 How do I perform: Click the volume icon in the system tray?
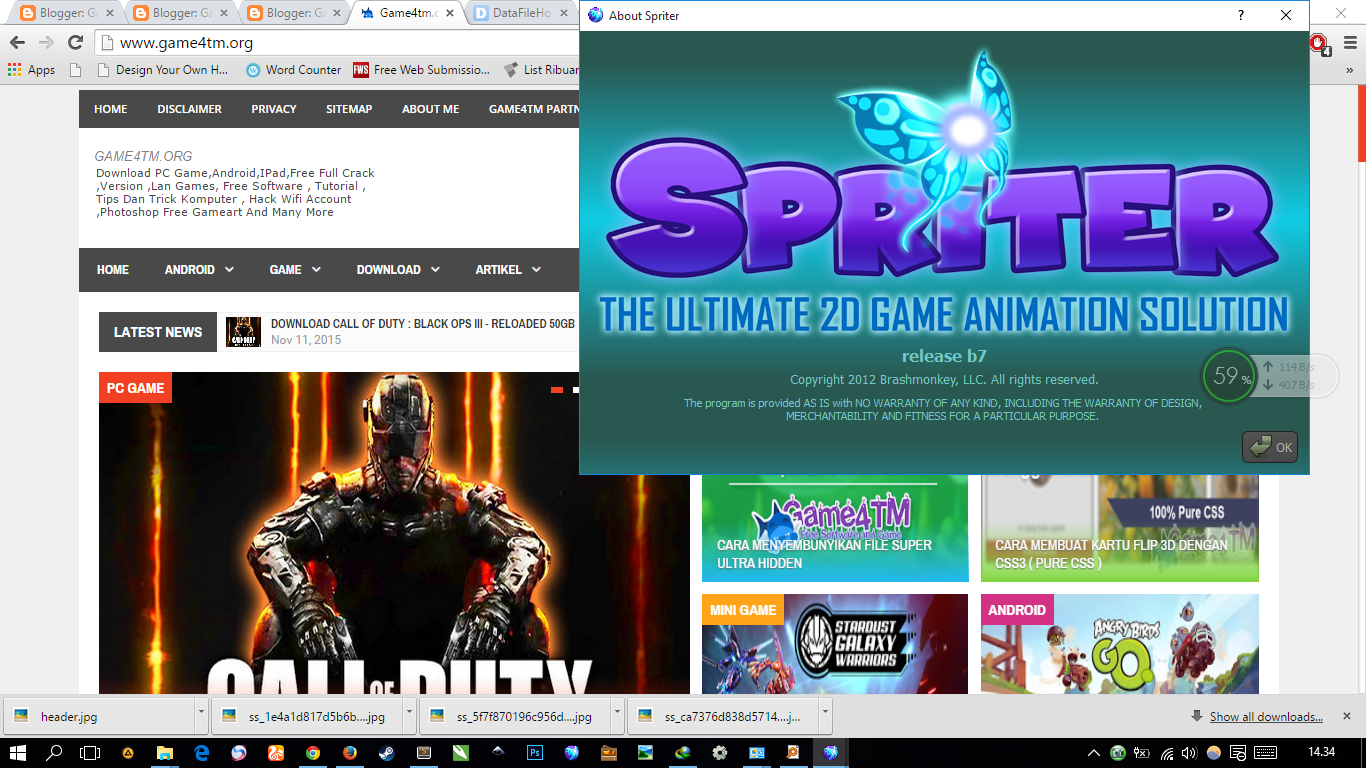1189,755
